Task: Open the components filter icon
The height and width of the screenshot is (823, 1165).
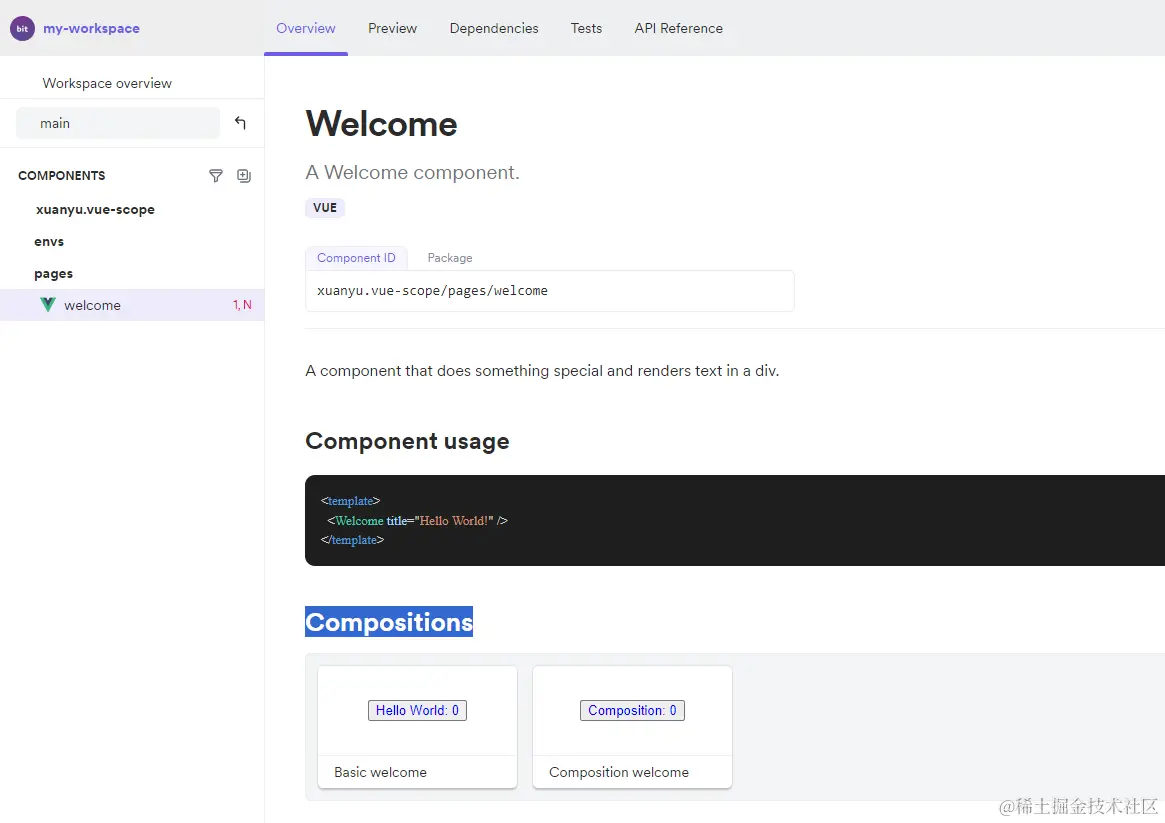Action: pyautogui.click(x=215, y=176)
